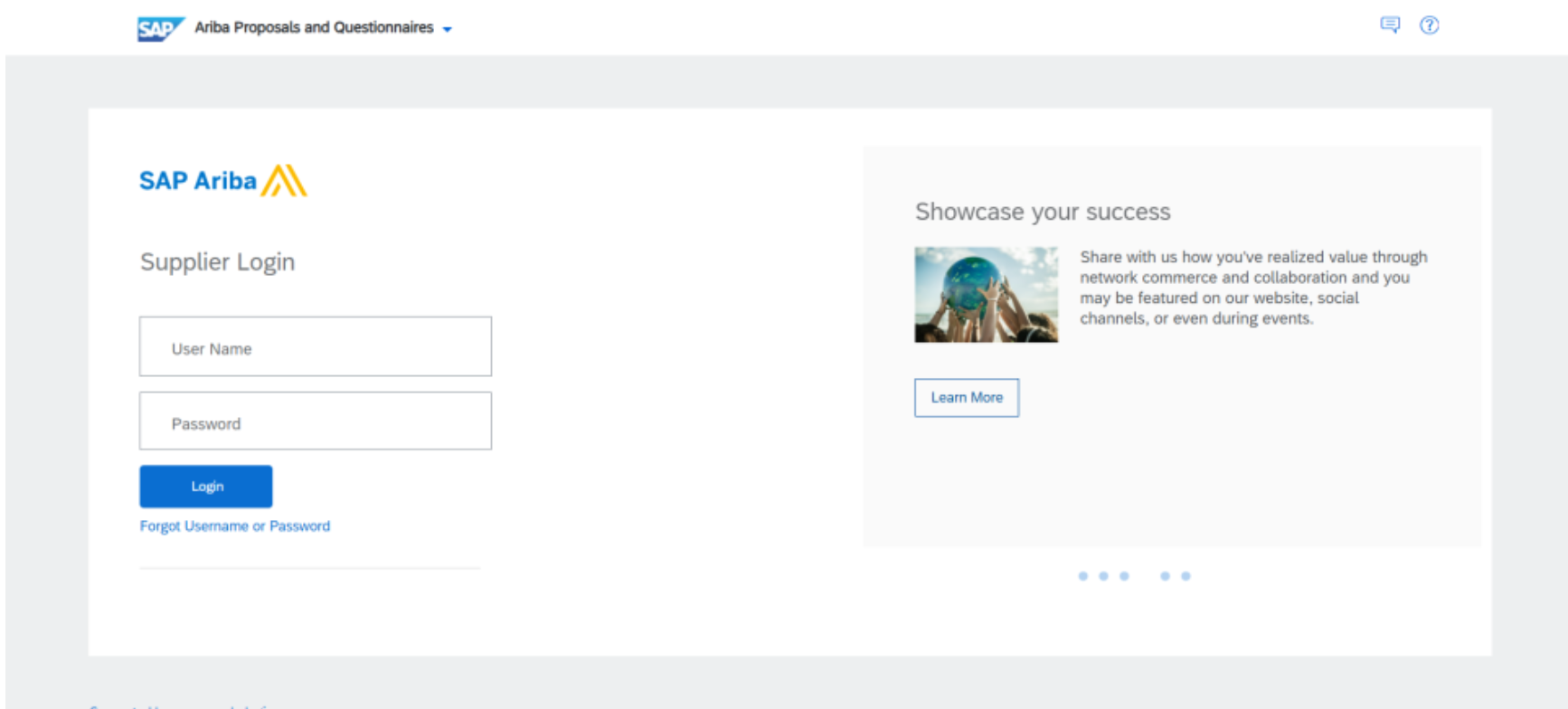
Task: Select the third carousel dot
Action: click(1124, 576)
